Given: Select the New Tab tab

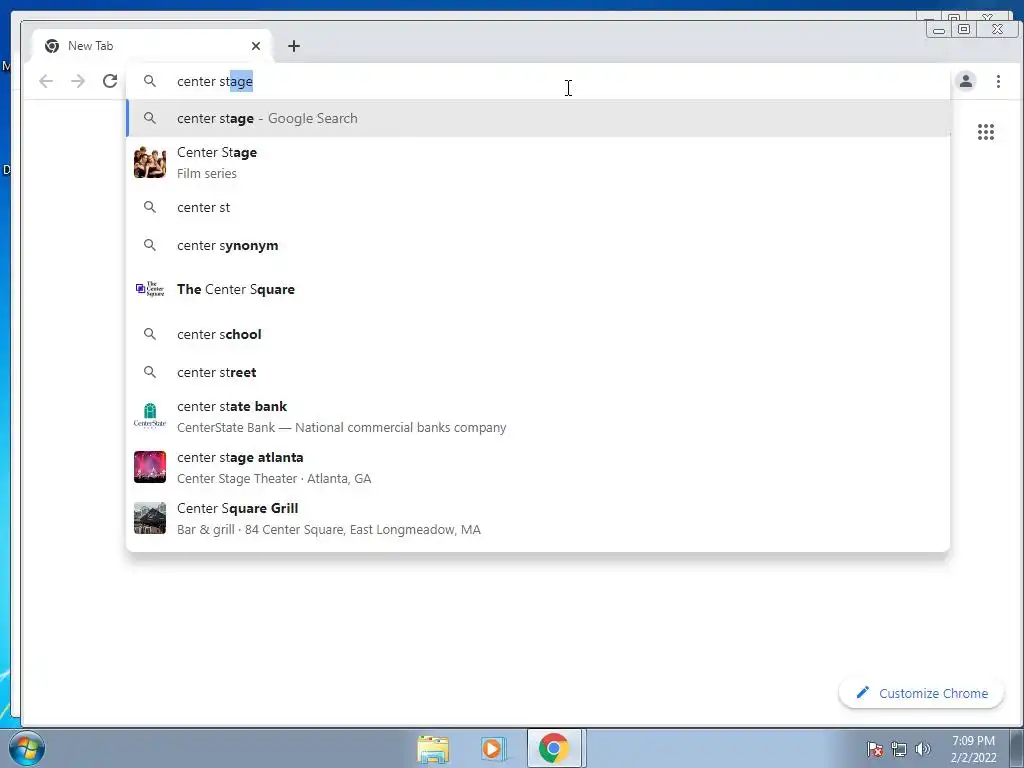Looking at the screenshot, I should pyautogui.click(x=151, y=46).
